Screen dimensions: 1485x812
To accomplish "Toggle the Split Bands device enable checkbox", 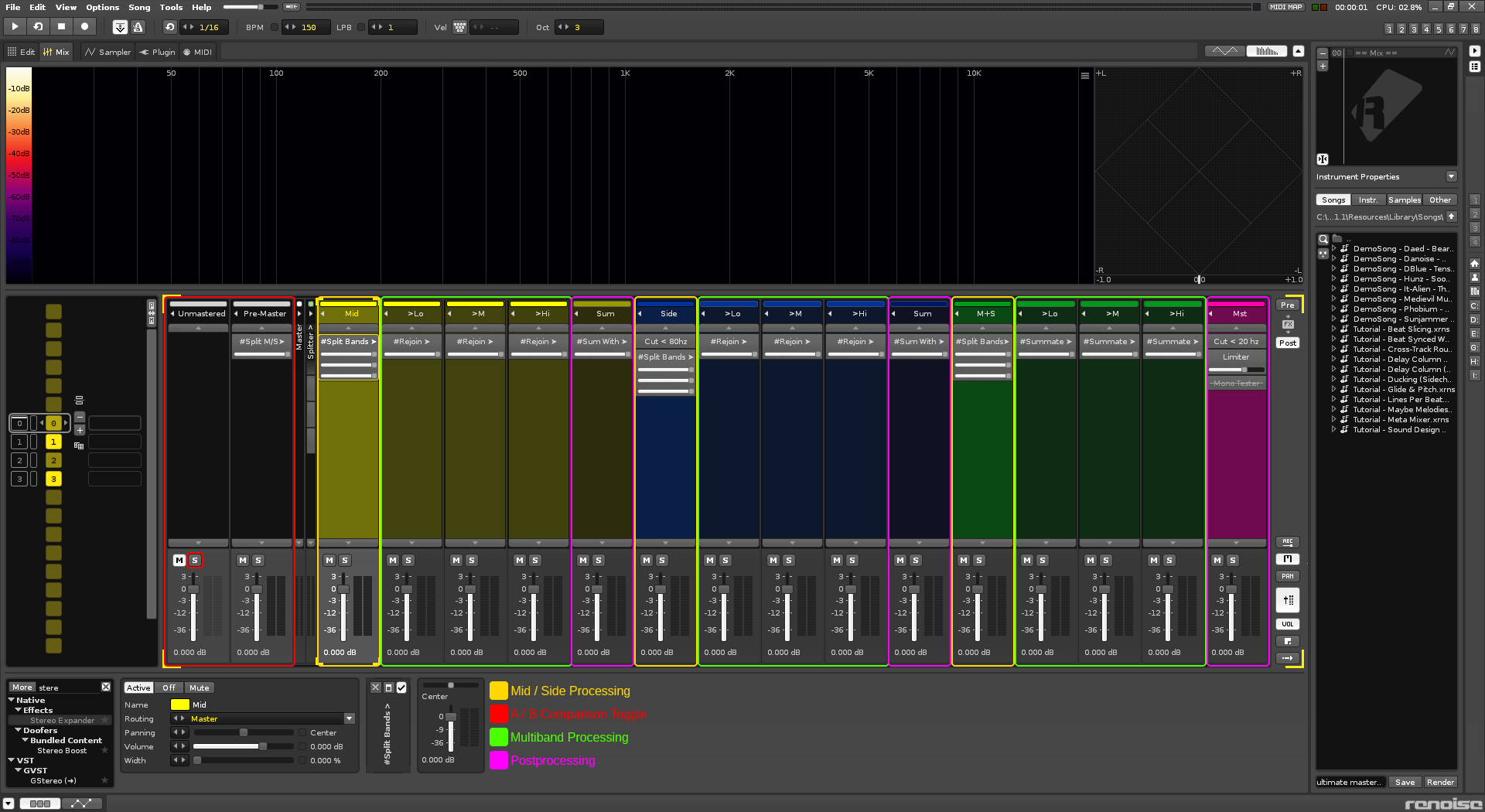I will pyautogui.click(x=401, y=687).
